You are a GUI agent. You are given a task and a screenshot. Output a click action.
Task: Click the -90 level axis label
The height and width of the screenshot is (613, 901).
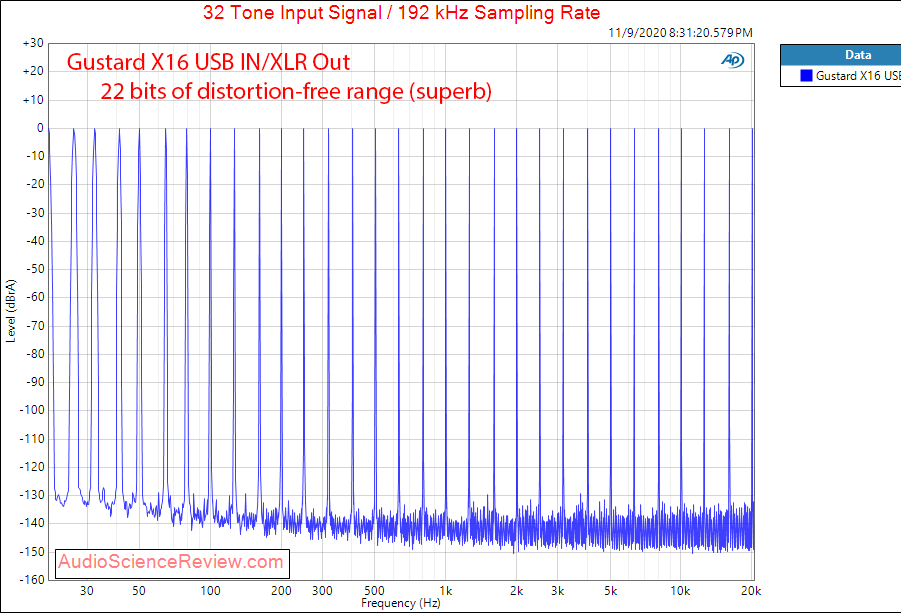pos(35,382)
